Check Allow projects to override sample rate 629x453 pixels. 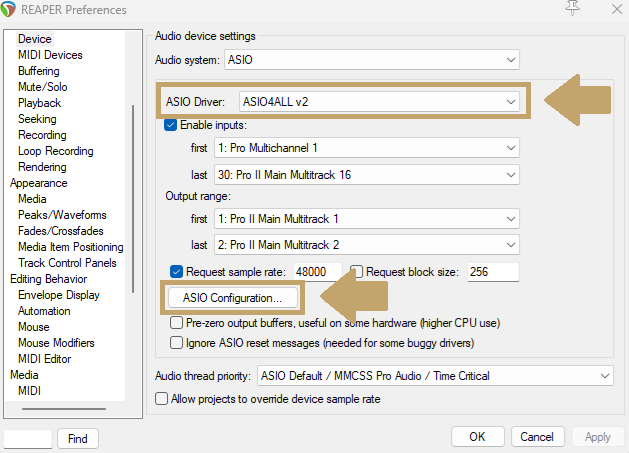coord(161,399)
